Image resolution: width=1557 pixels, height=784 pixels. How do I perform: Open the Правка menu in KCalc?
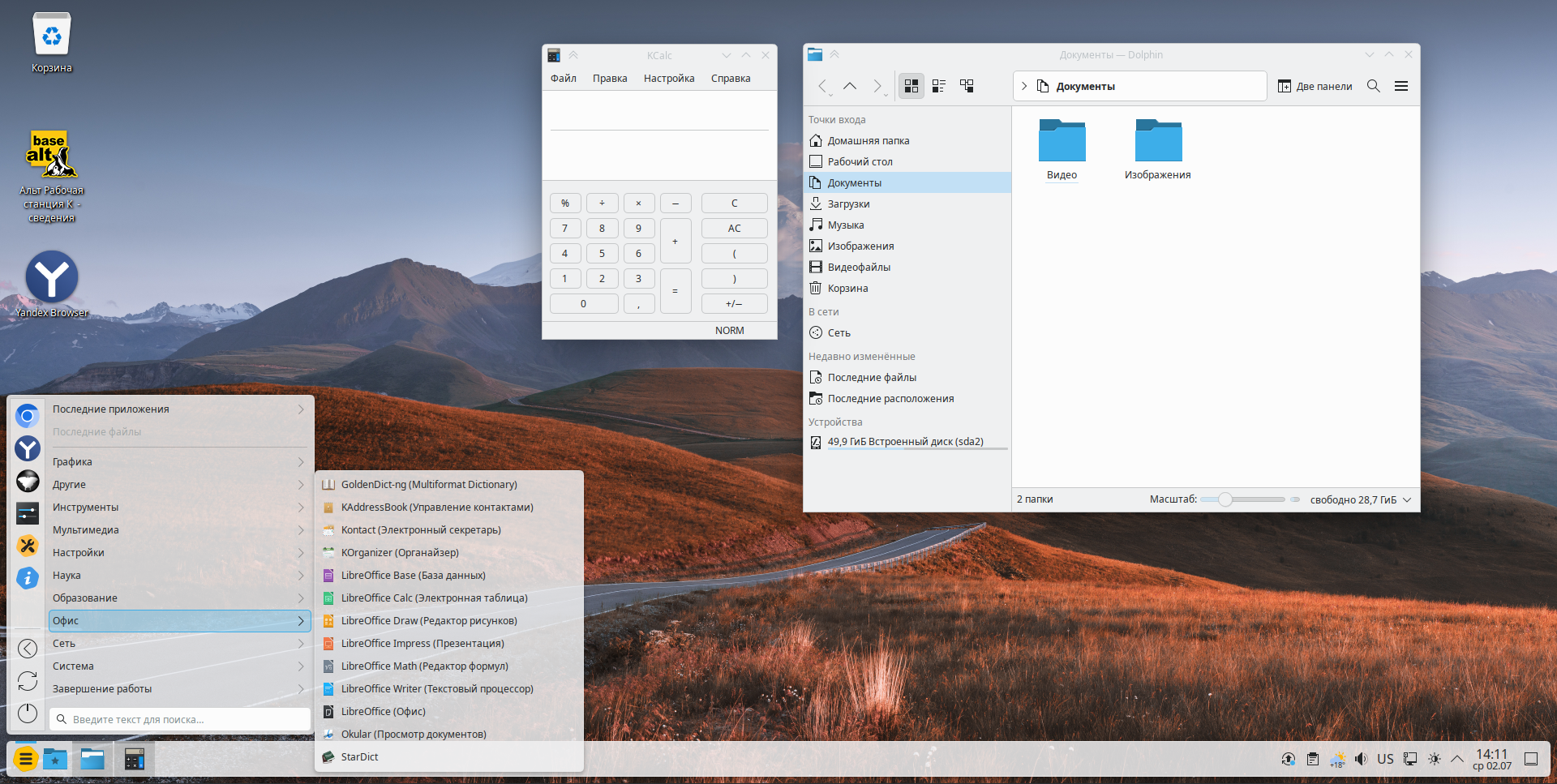coord(609,79)
